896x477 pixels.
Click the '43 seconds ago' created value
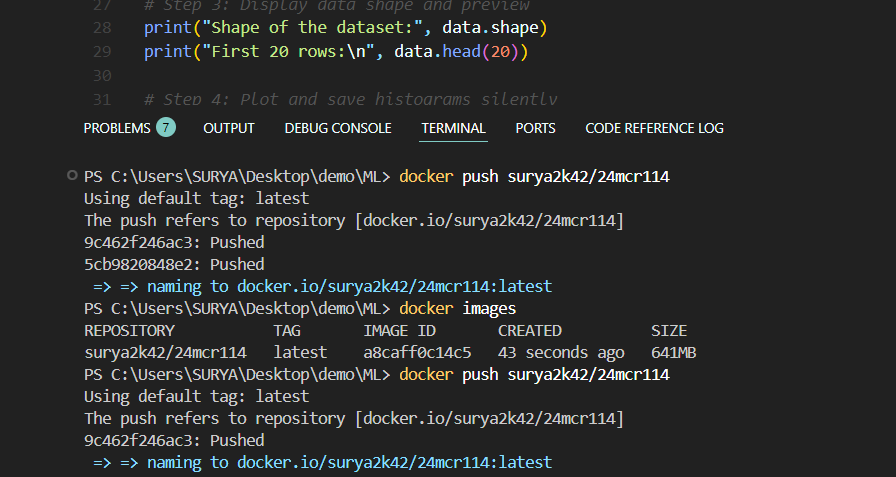click(561, 352)
